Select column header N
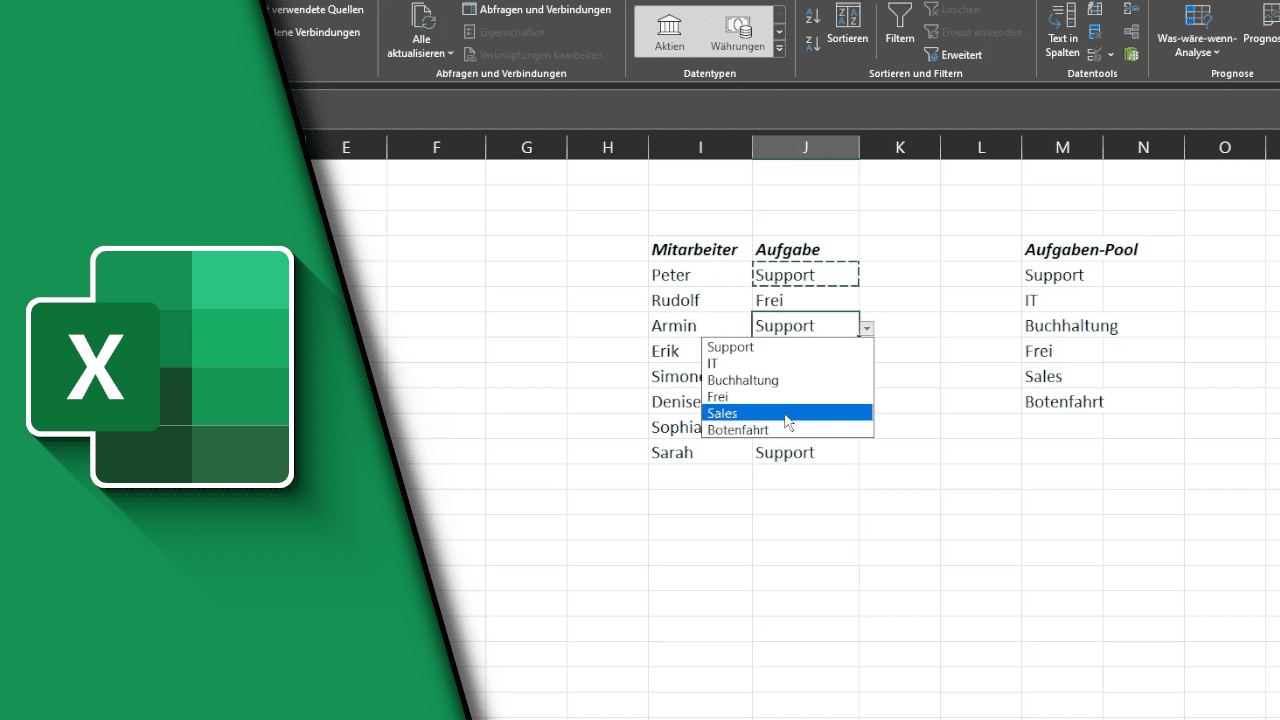Viewport: 1280px width, 720px height. [x=1143, y=147]
